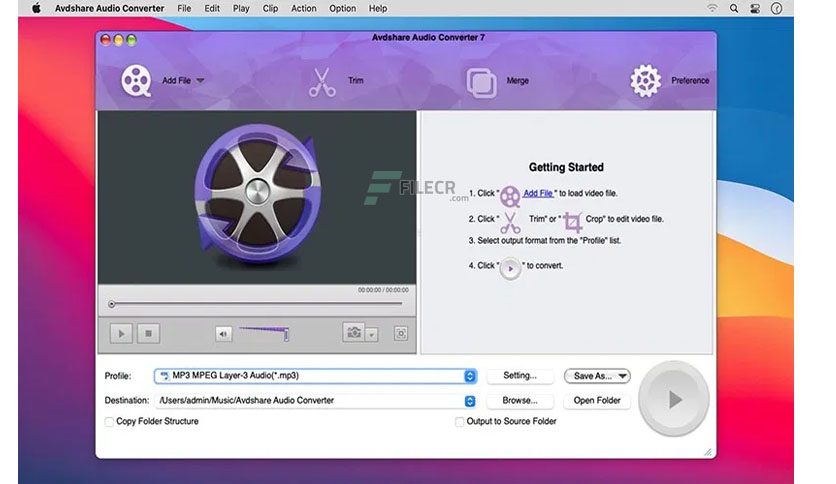The height and width of the screenshot is (484, 836).
Task: Open Preference gear icon
Action: pyautogui.click(x=646, y=81)
